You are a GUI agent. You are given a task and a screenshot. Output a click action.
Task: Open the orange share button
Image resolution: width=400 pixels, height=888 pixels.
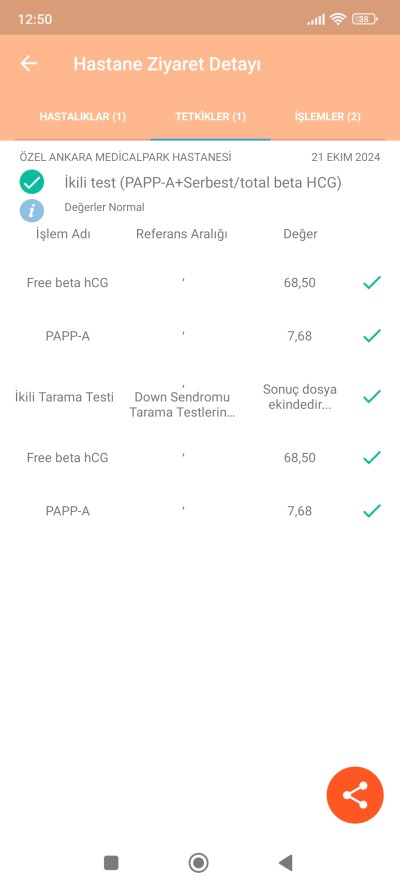point(355,795)
